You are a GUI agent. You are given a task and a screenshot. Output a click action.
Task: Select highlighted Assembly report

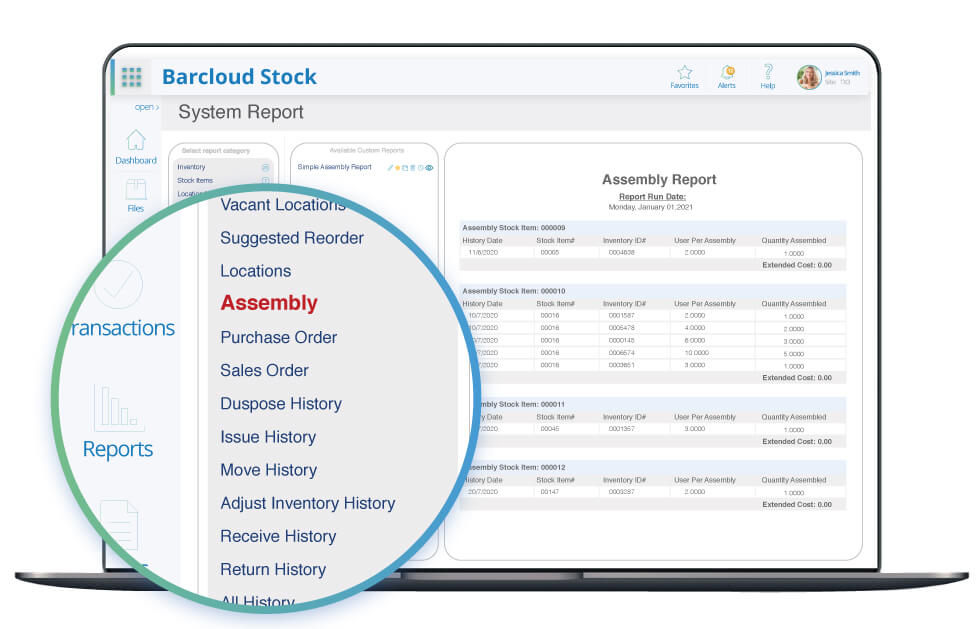(x=269, y=303)
